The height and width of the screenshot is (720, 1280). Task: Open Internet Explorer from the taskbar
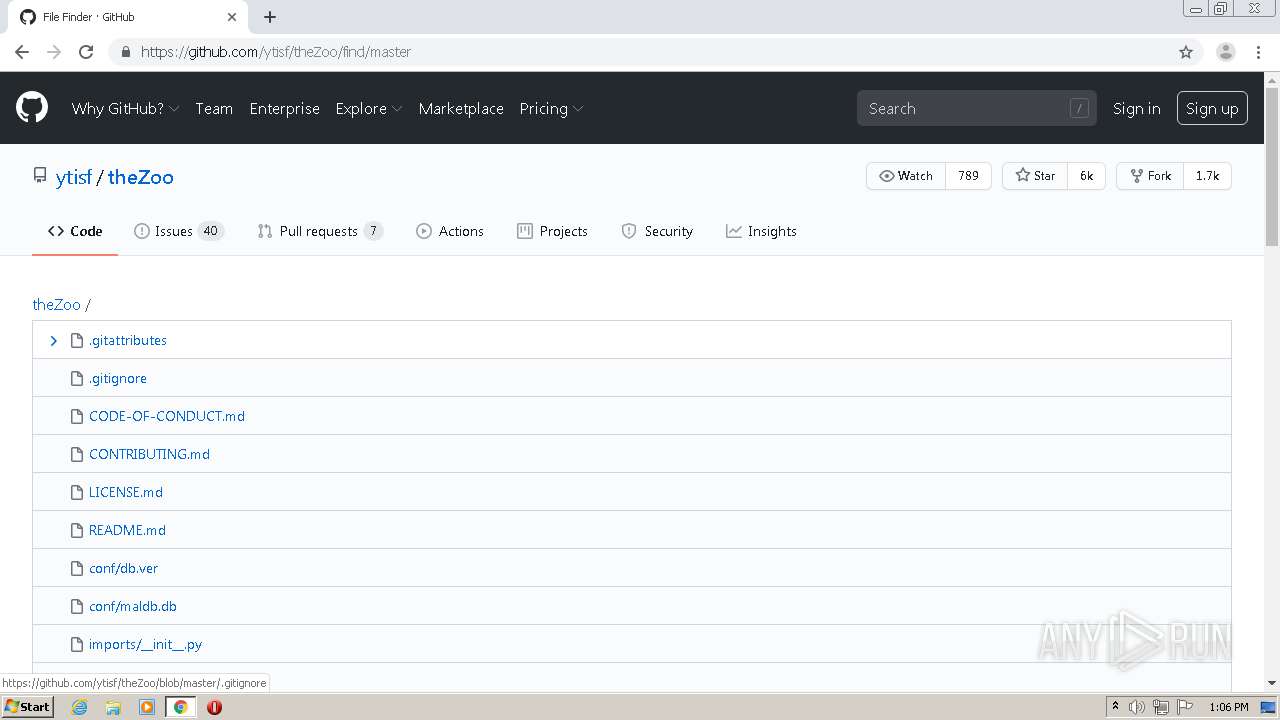pos(79,707)
